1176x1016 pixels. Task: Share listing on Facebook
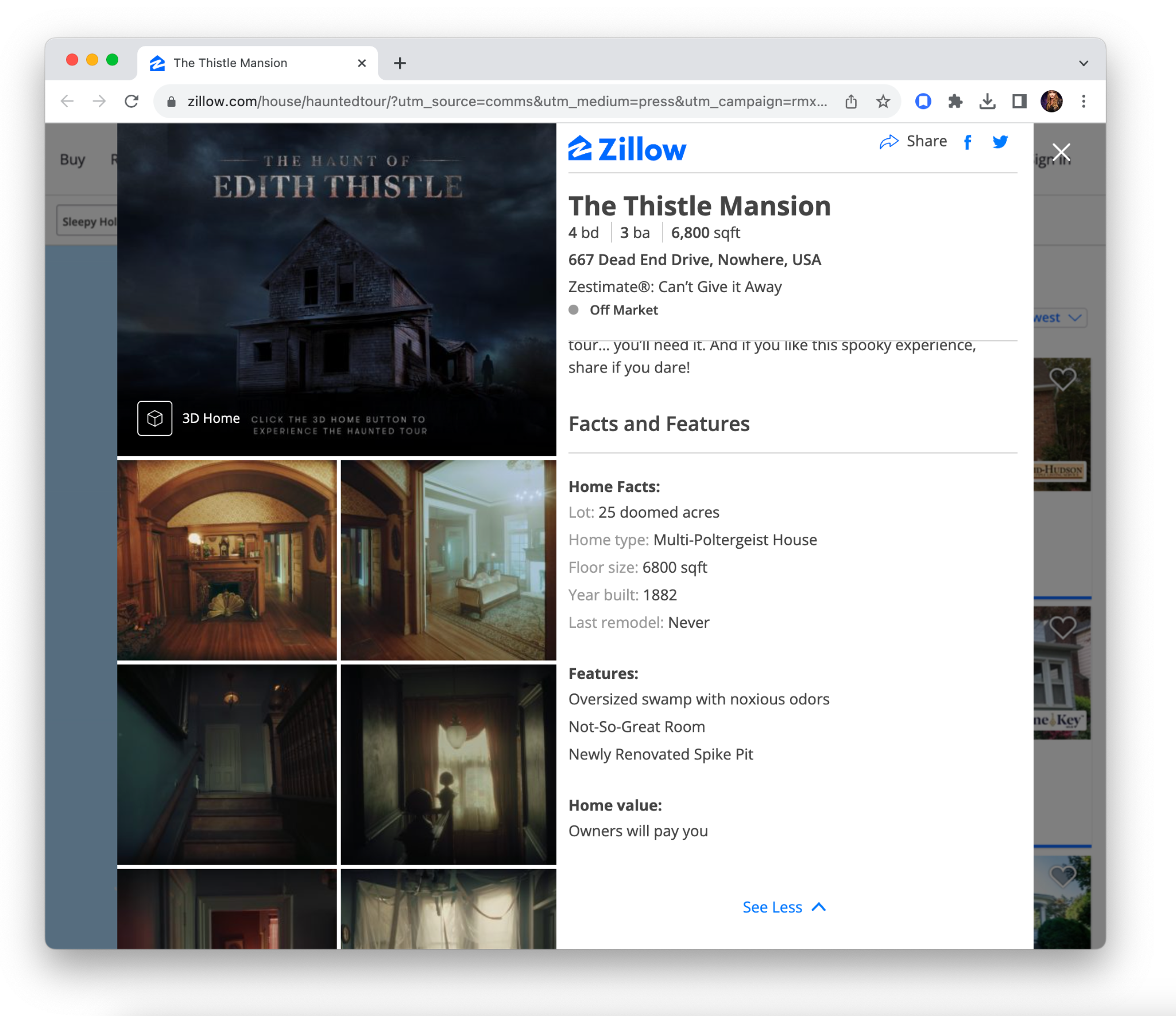[x=968, y=142]
